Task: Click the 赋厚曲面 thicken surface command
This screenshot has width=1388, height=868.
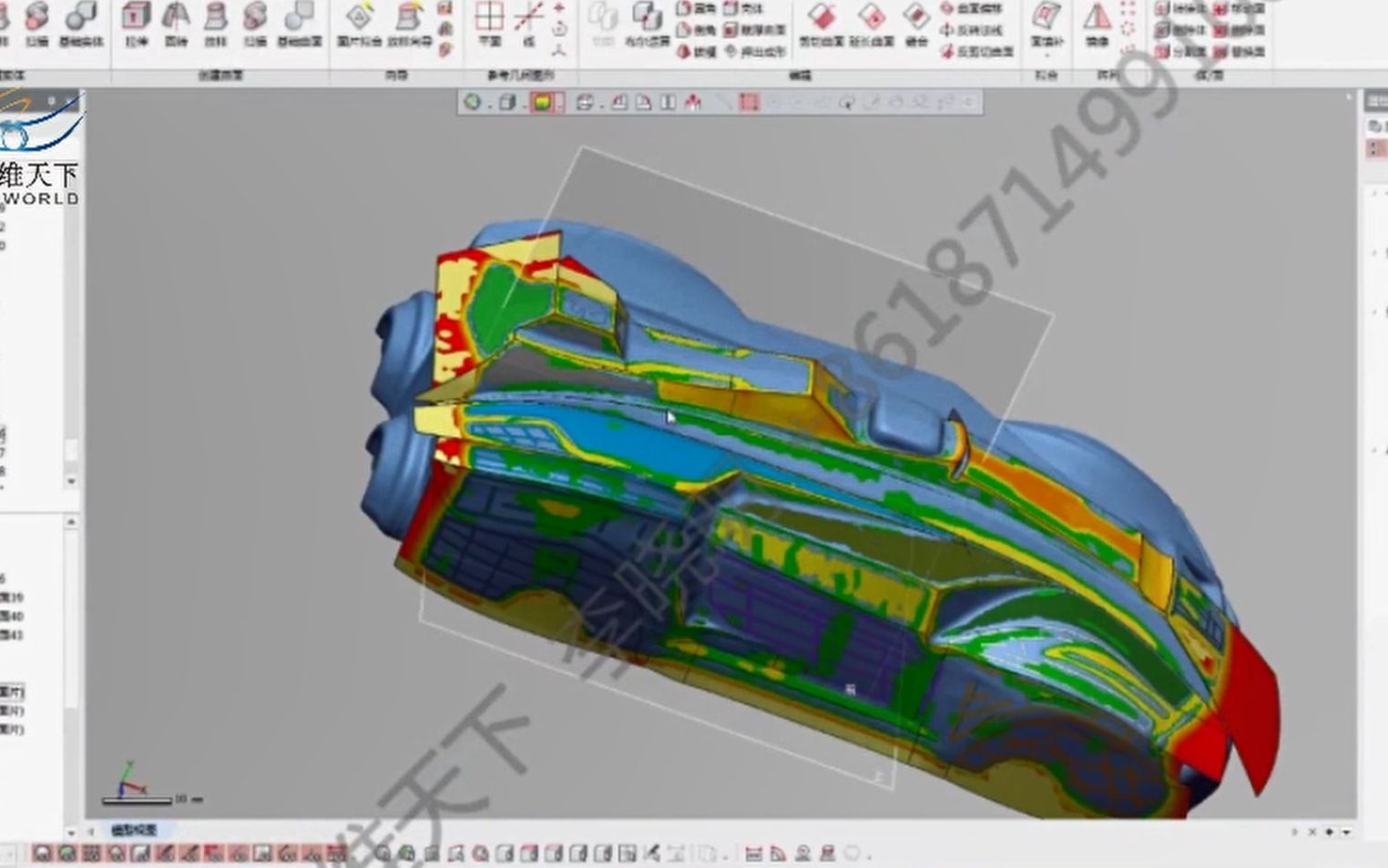Action: (x=754, y=30)
